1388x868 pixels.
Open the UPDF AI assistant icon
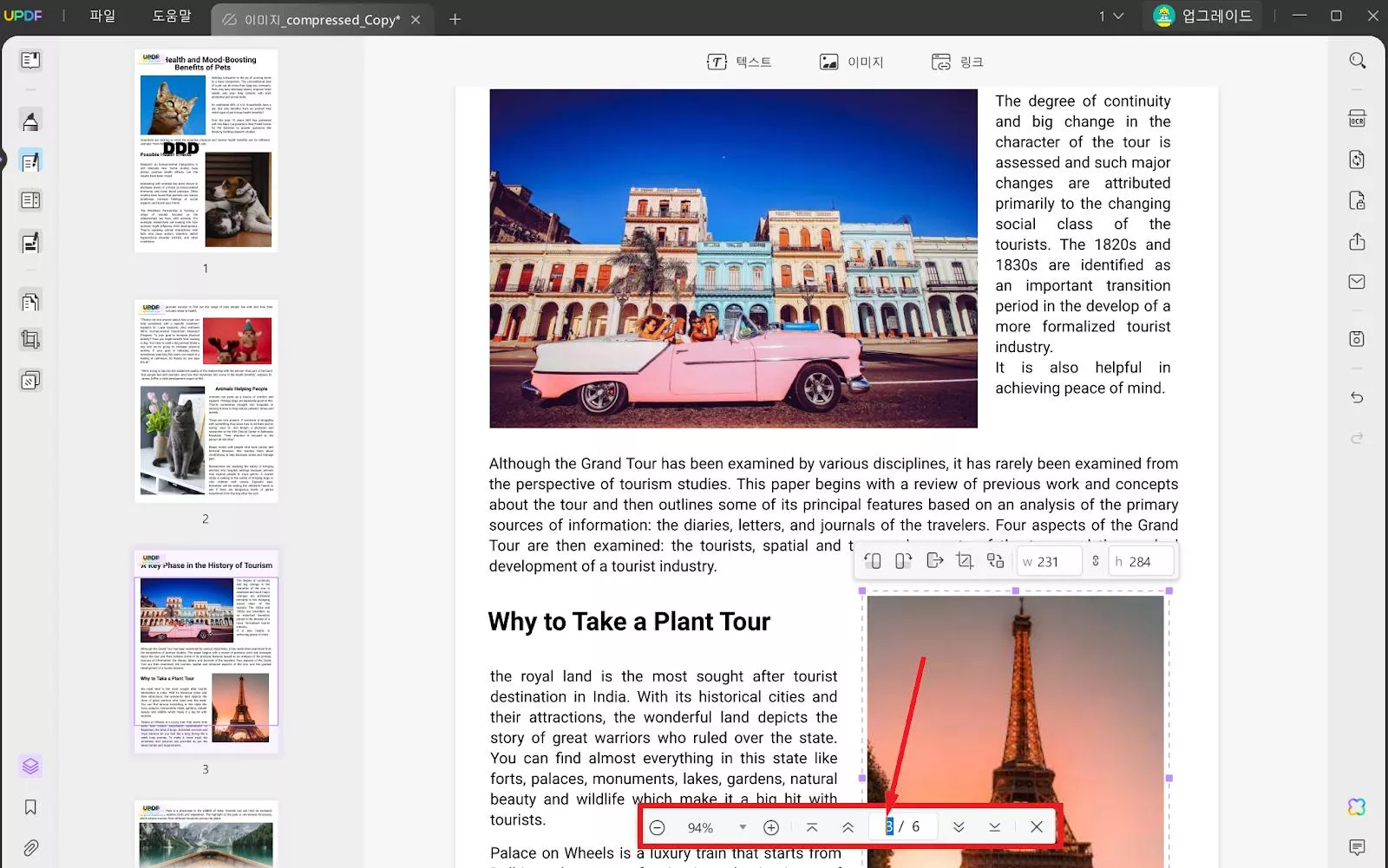pyautogui.click(x=1357, y=806)
